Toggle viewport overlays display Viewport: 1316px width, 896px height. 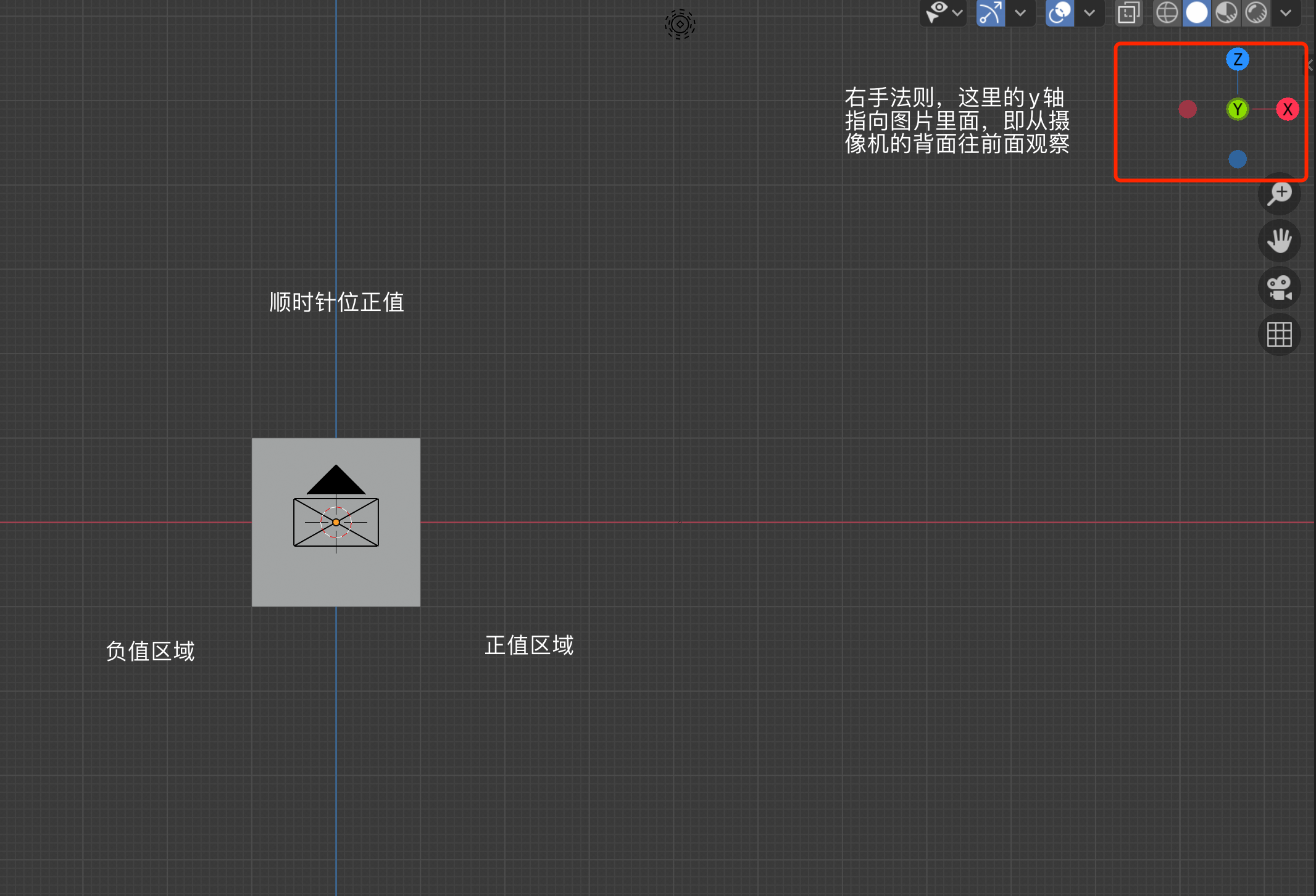click(1059, 12)
